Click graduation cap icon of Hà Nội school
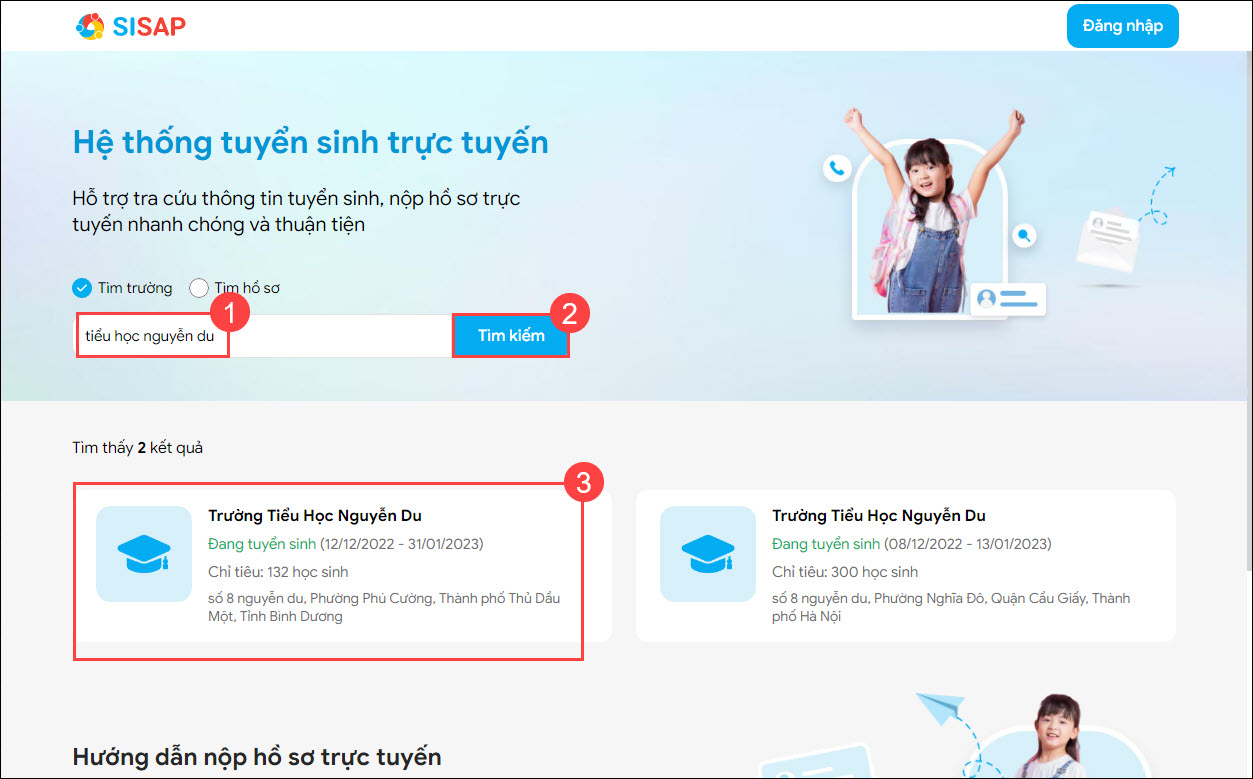 (x=708, y=554)
